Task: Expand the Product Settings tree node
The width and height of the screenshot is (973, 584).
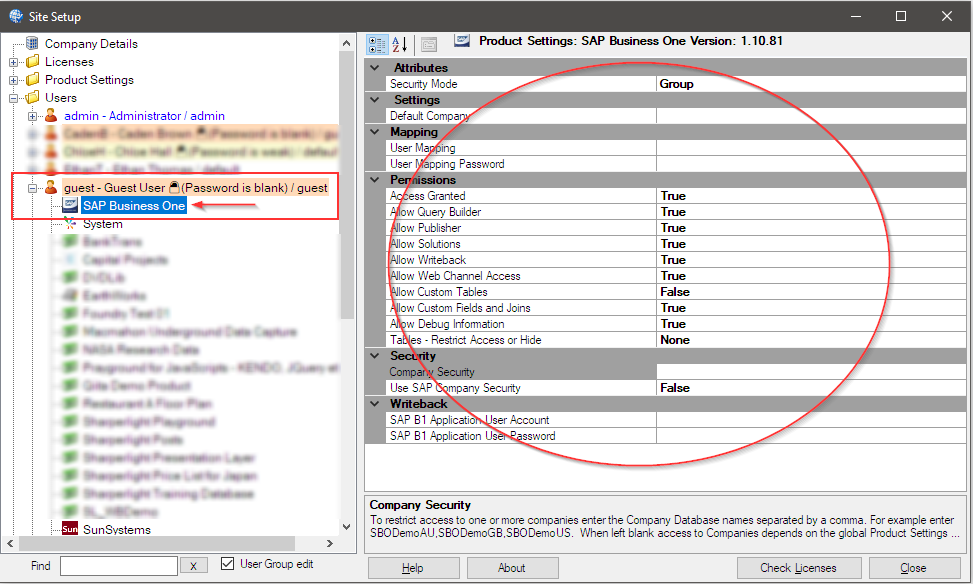Action: click(x=13, y=80)
